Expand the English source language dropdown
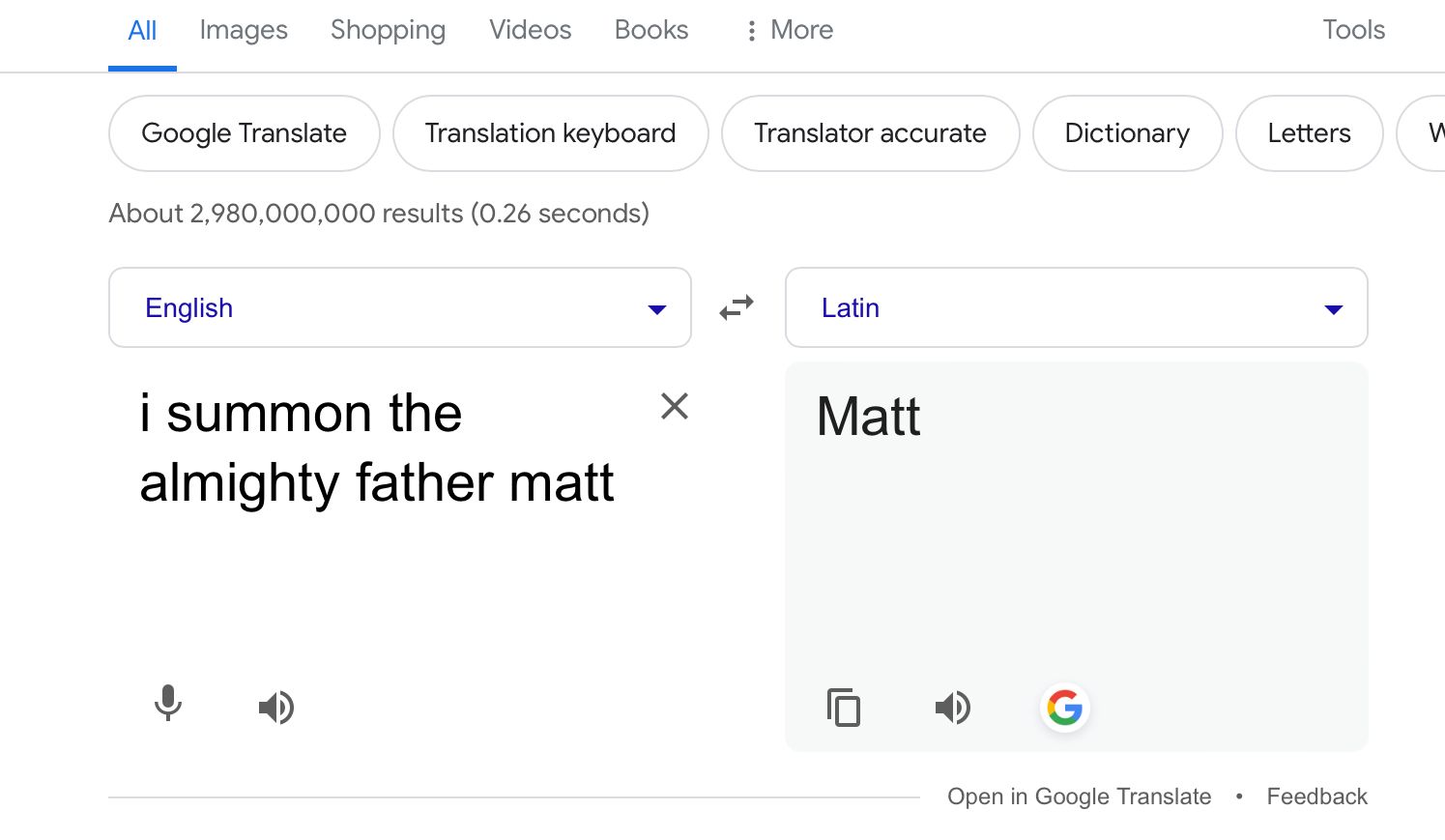The width and height of the screenshot is (1445, 840). pos(399,307)
